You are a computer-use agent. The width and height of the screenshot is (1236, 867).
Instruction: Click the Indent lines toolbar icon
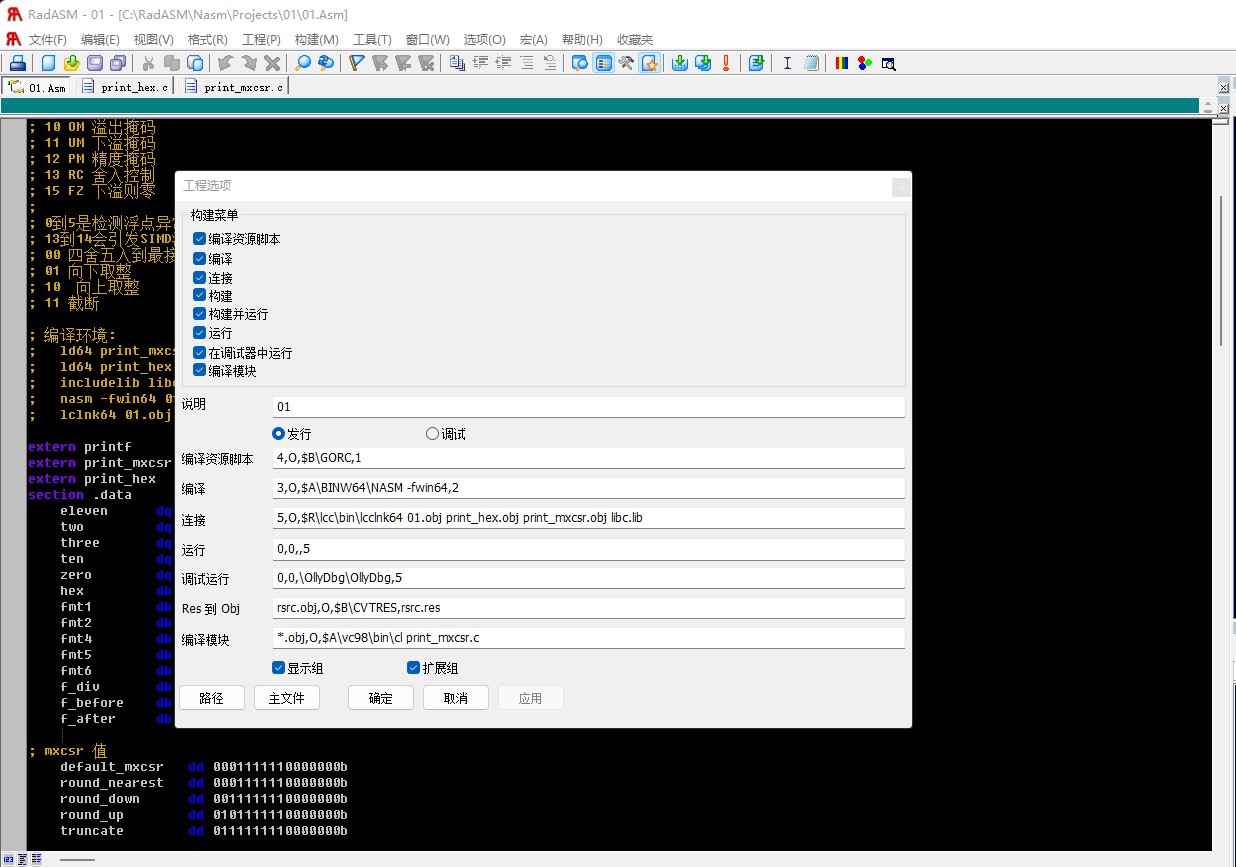[480, 63]
